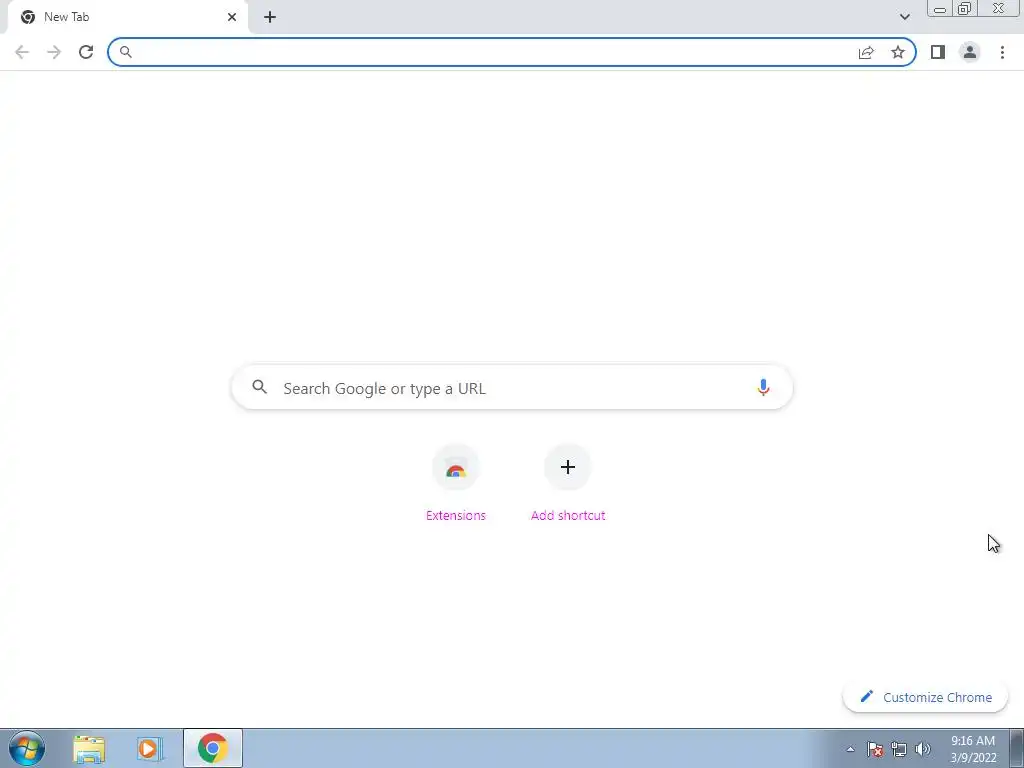
Task: Click the magnifier icon in the Google search box
Action: pos(260,387)
